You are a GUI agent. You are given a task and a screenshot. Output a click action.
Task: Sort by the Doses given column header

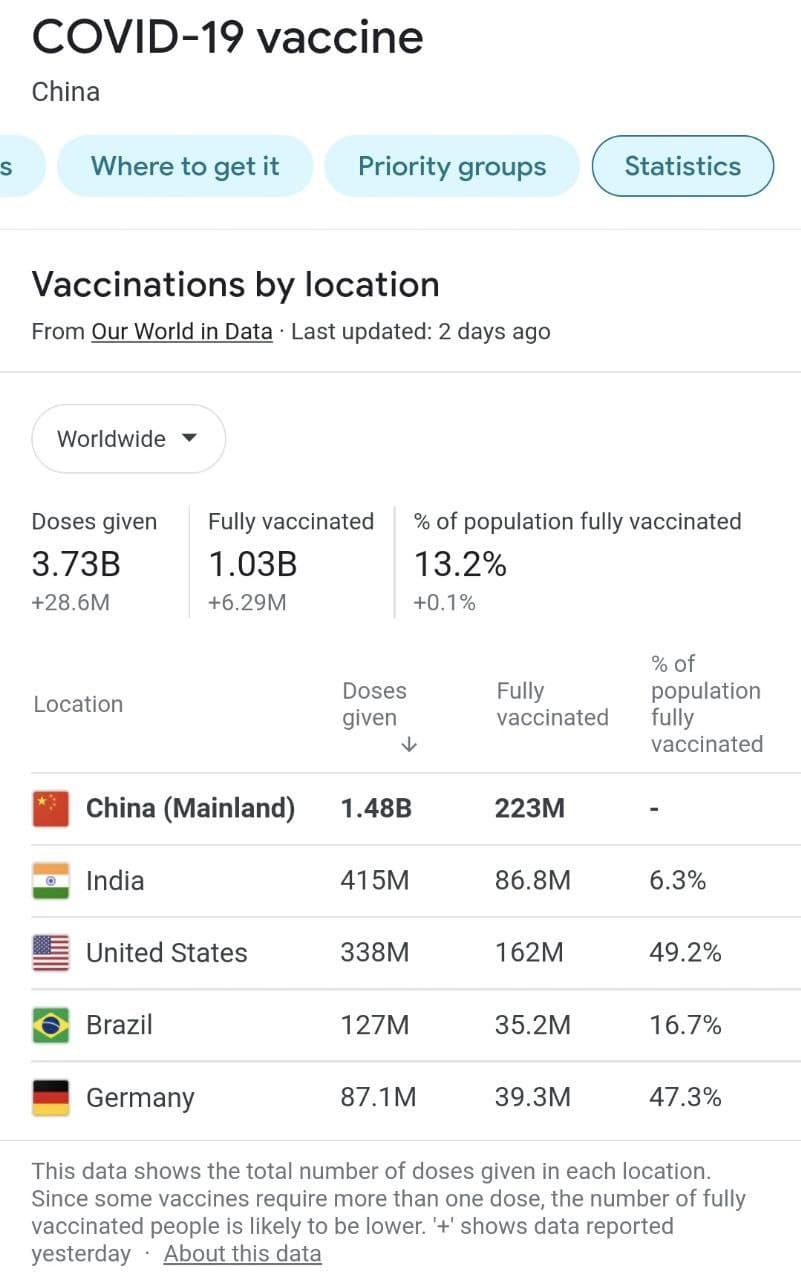[x=375, y=704]
